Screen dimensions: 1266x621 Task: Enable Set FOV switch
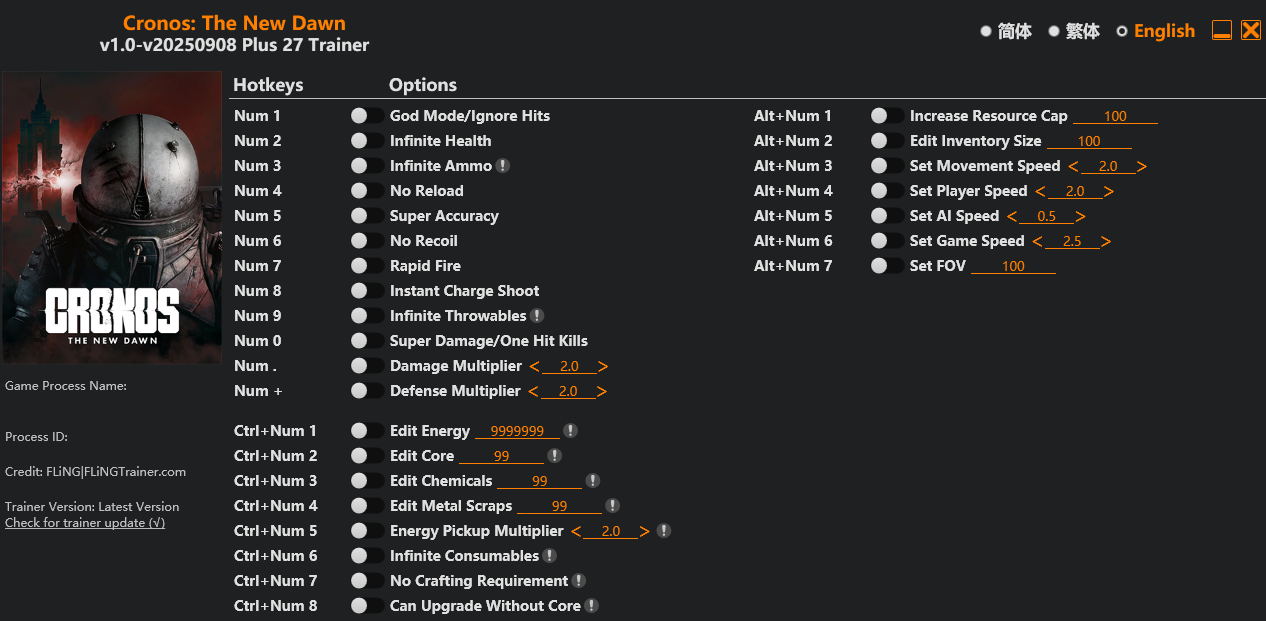click(x=887, y=266)
